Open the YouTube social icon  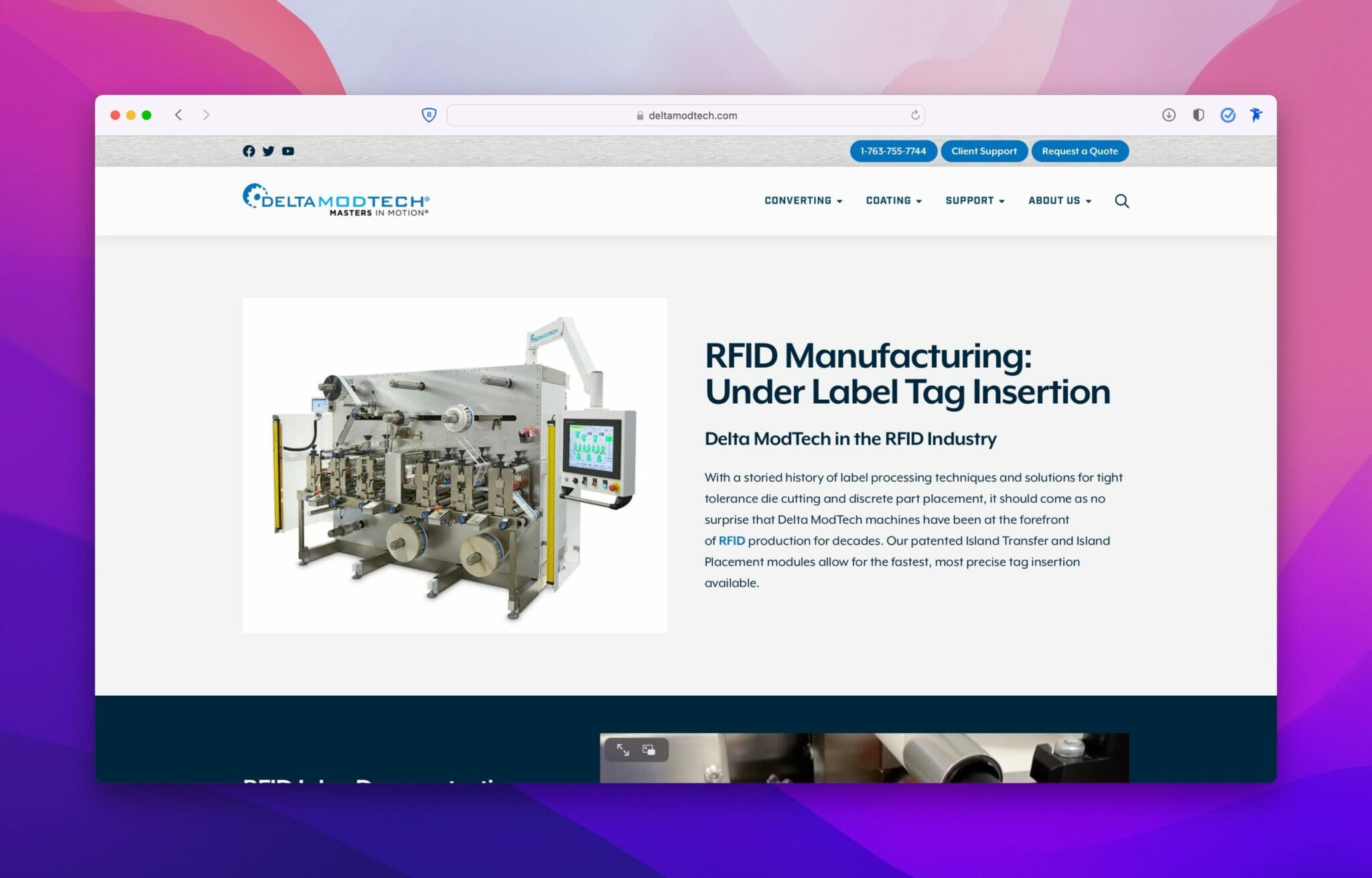click(x=288, y=151)
